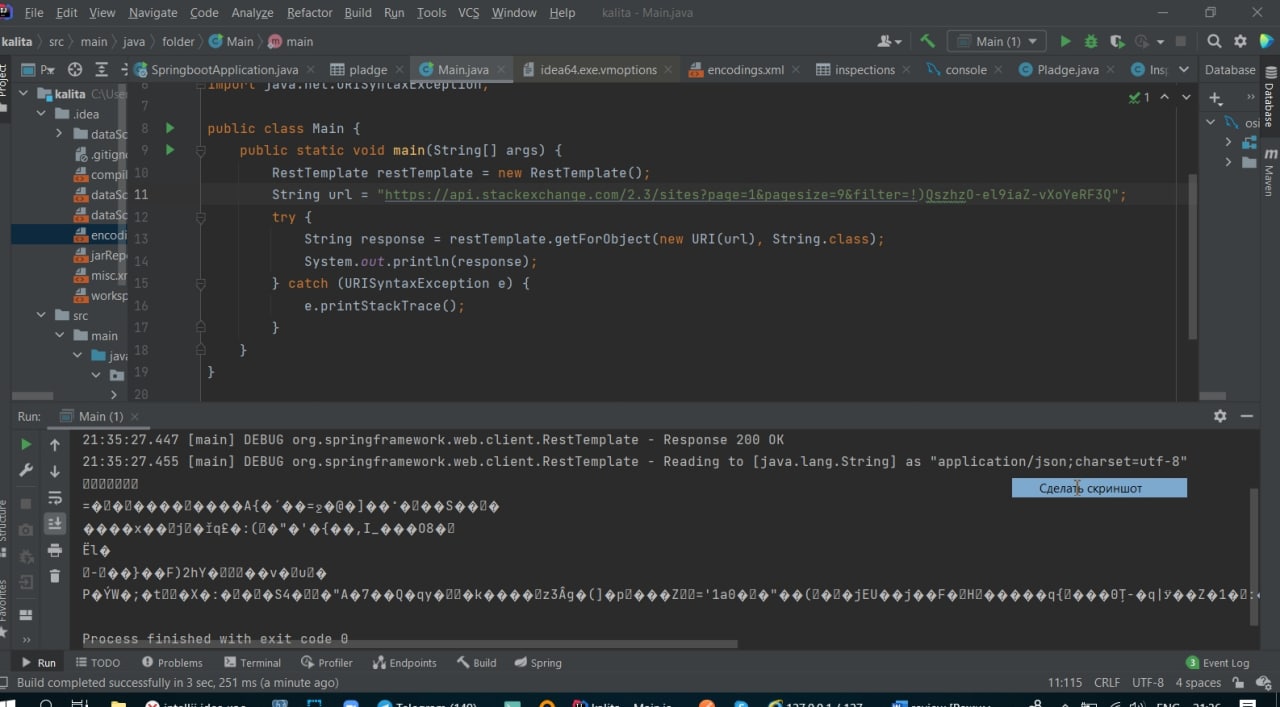
Task: Open the Endpoints tool window
Action: [404, 662]
